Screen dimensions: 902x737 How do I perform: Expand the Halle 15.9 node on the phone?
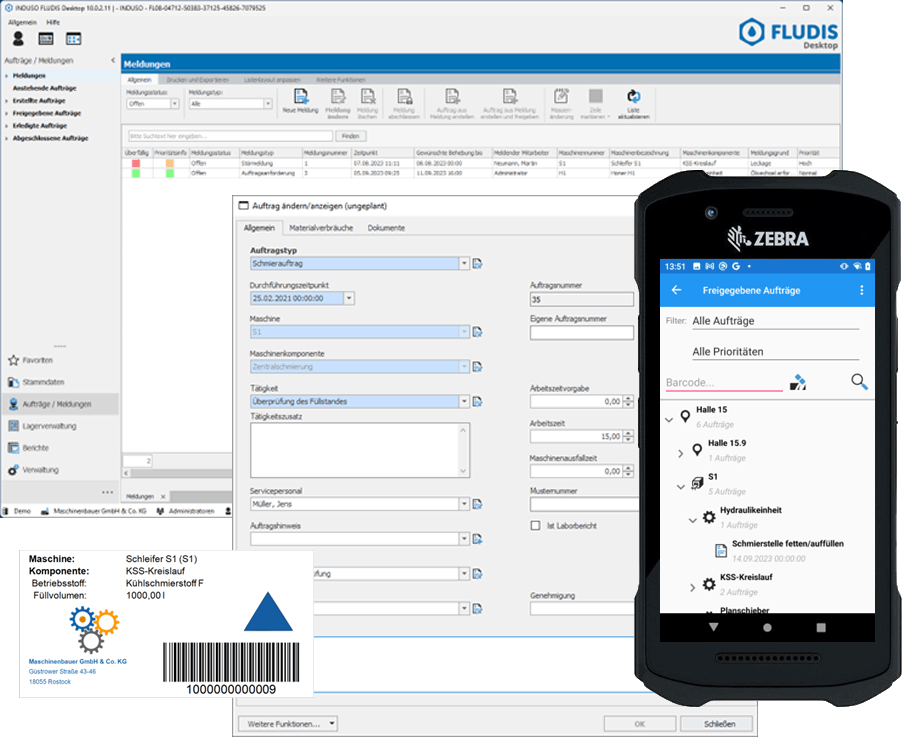[681, 453]
